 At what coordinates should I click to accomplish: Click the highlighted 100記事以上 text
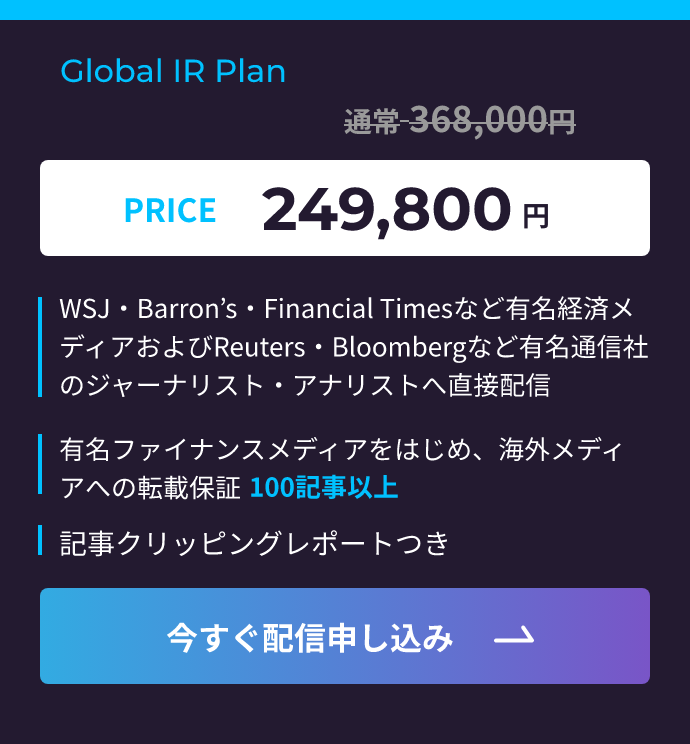(x=324, y=488)
